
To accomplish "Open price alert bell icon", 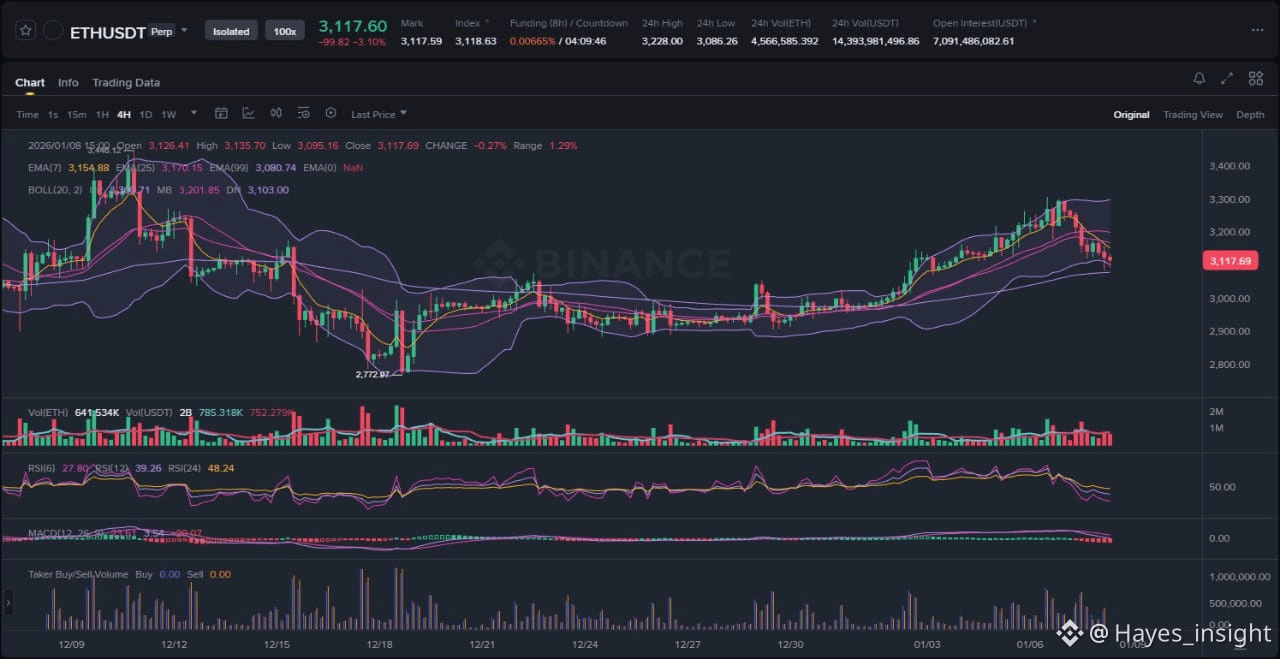I will pos(1199,79).
